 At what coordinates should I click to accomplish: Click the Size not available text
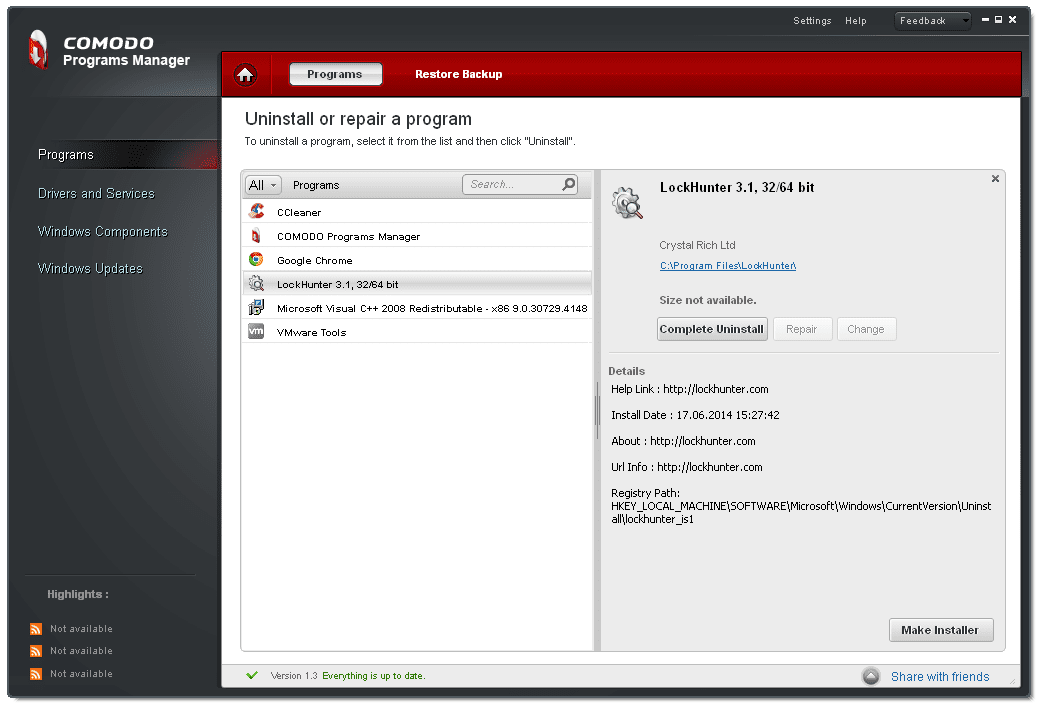[x=708, y=300]
